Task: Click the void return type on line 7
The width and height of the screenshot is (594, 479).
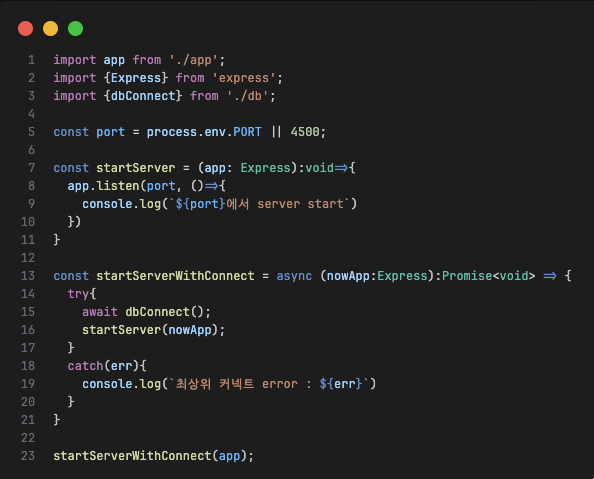Action: pos(319,168)
